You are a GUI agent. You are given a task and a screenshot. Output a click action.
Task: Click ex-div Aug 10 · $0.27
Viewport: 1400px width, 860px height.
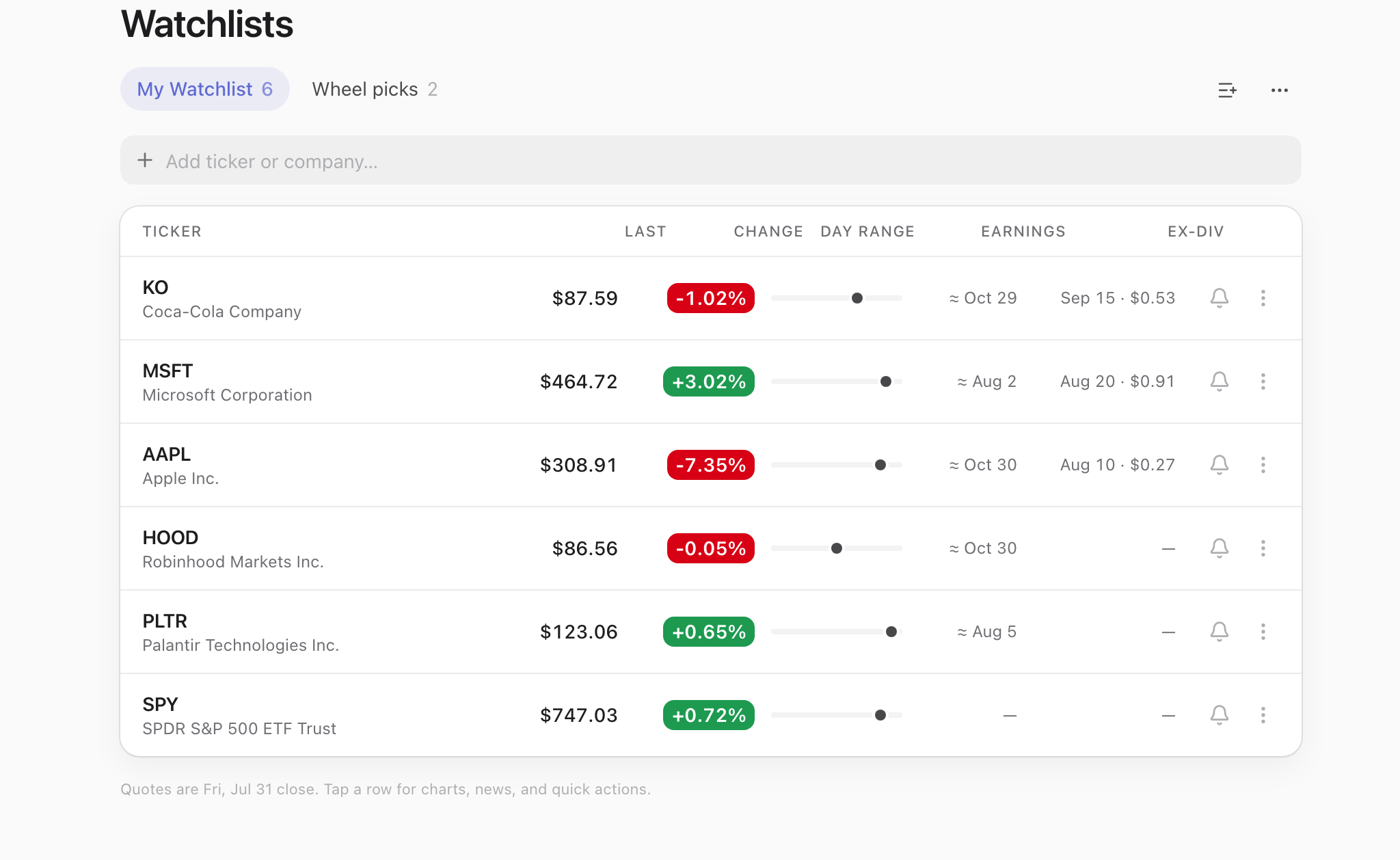coord(1118,465)
